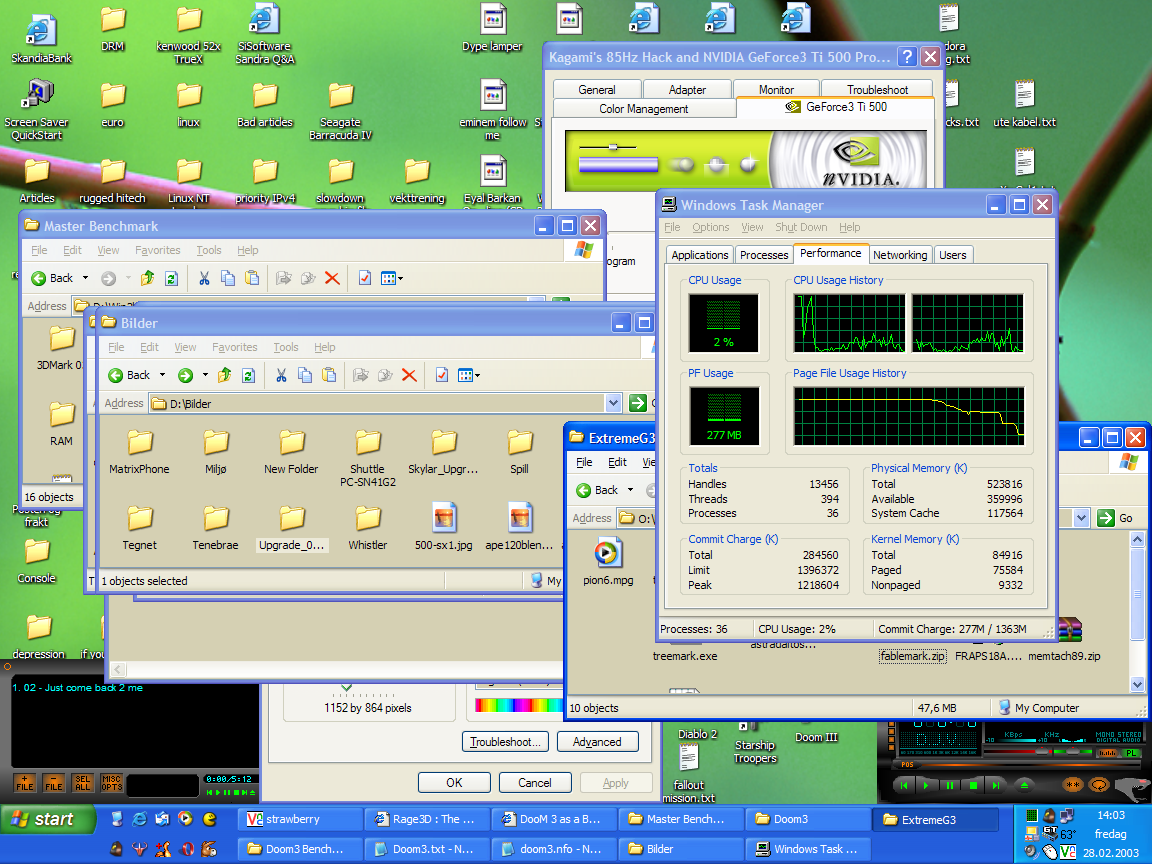Click the Properties icon in Bilder toolbar

point(442,375)
